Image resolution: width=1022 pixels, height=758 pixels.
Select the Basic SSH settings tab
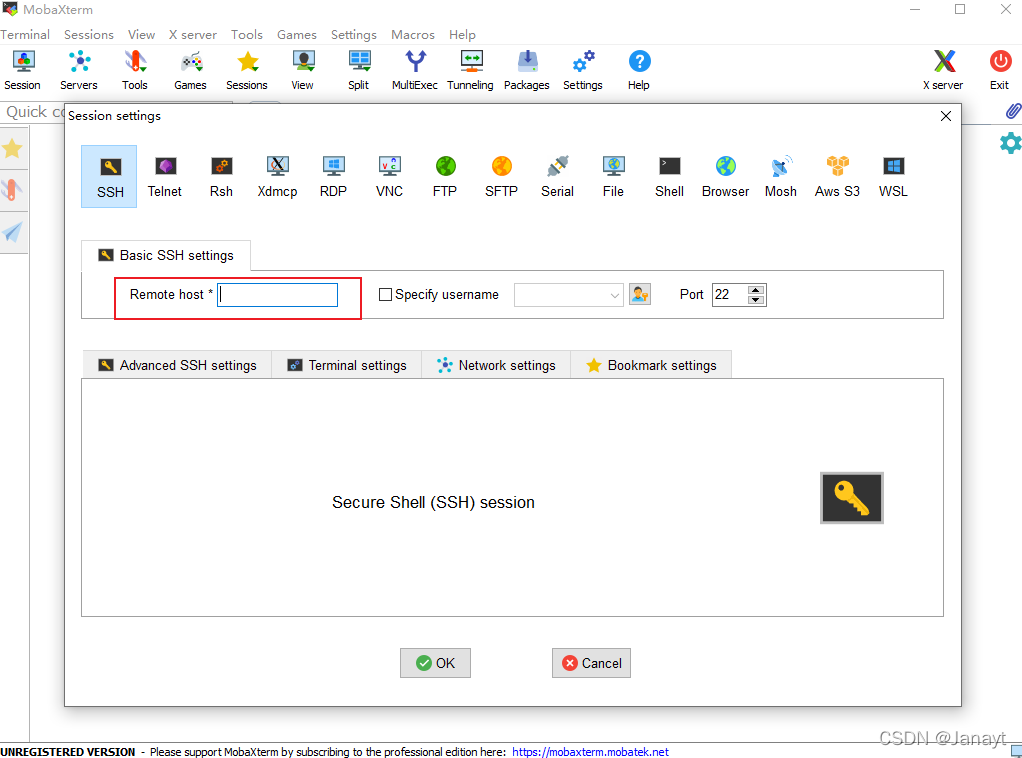(166, 255)
